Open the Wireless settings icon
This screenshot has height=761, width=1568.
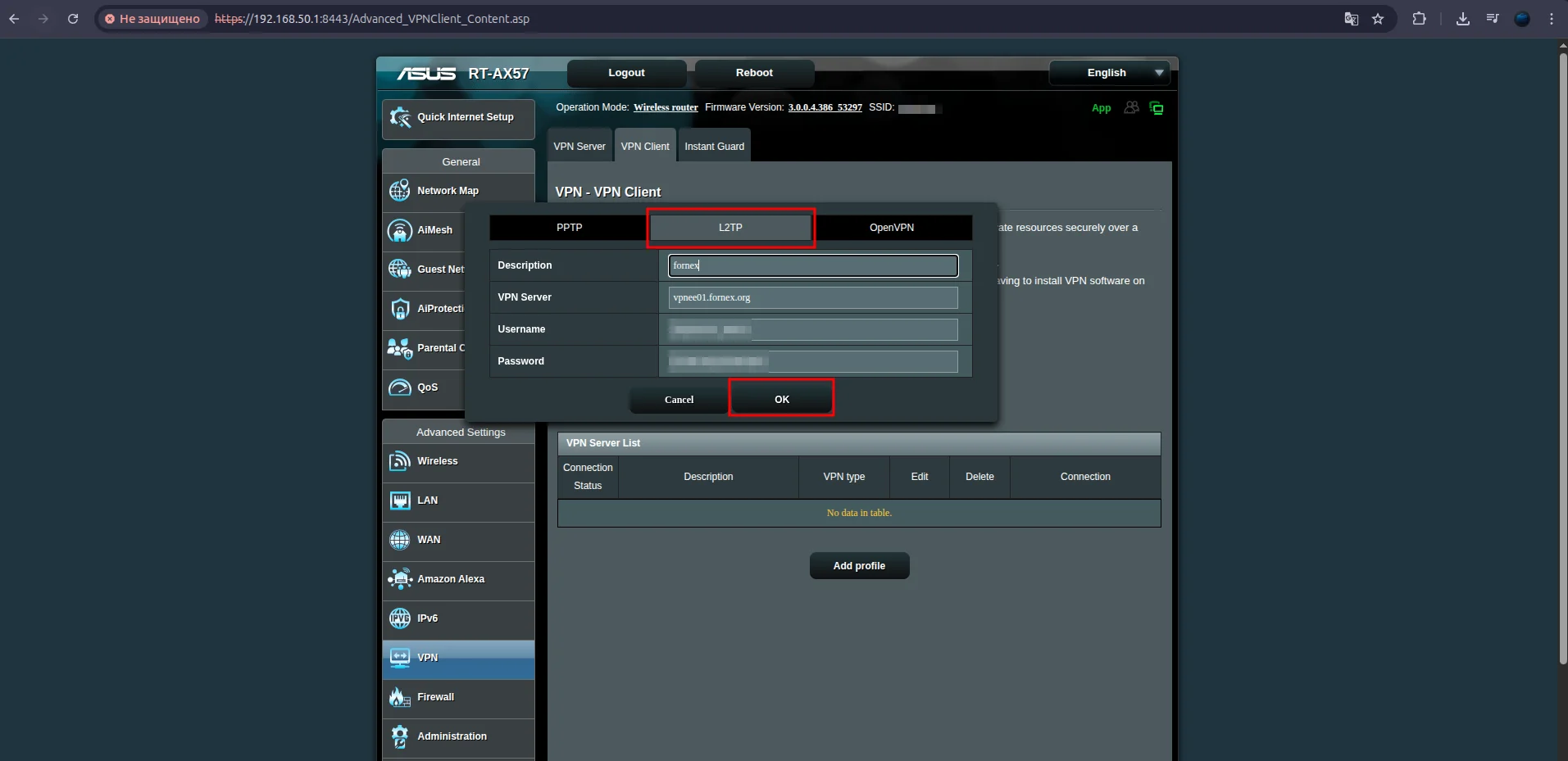click(x=400, y=461)
